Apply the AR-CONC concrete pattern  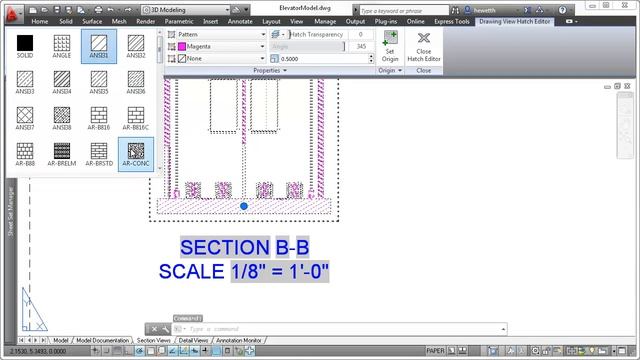[136, 154]
